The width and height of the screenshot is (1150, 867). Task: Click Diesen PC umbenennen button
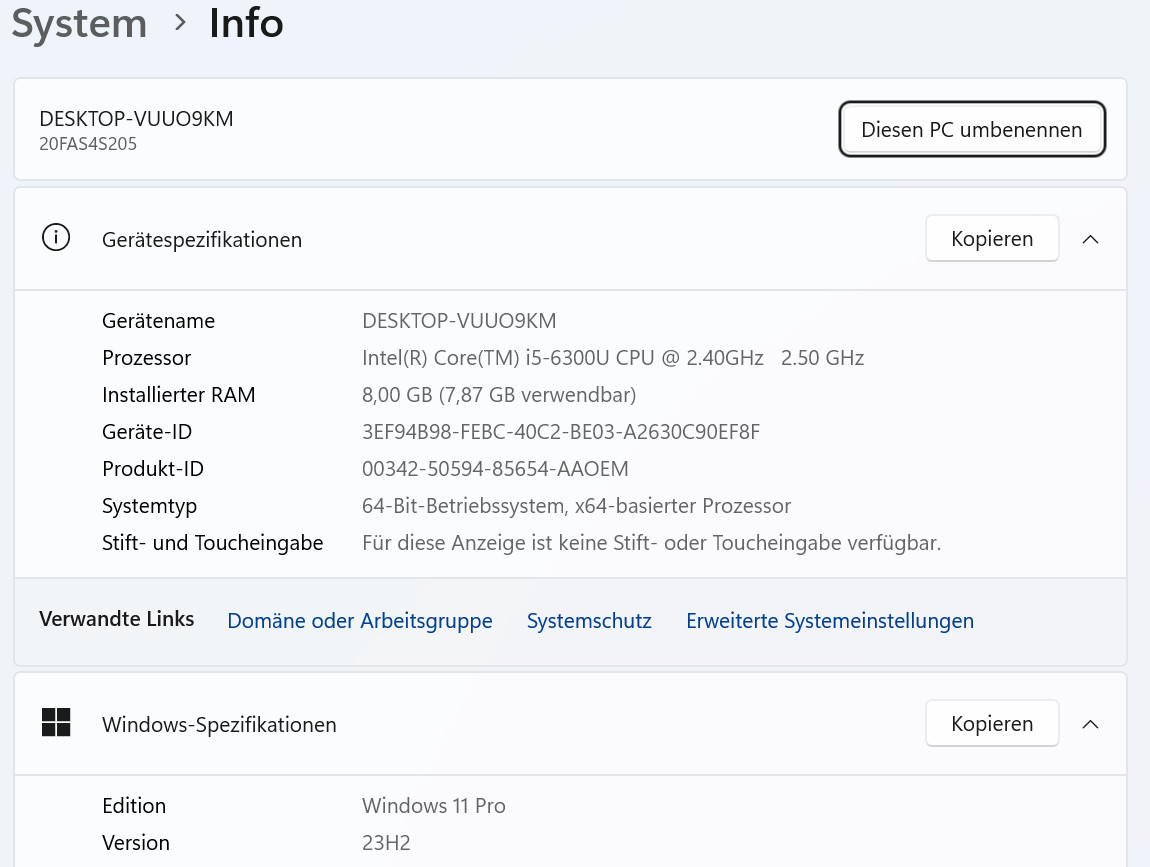972,129
